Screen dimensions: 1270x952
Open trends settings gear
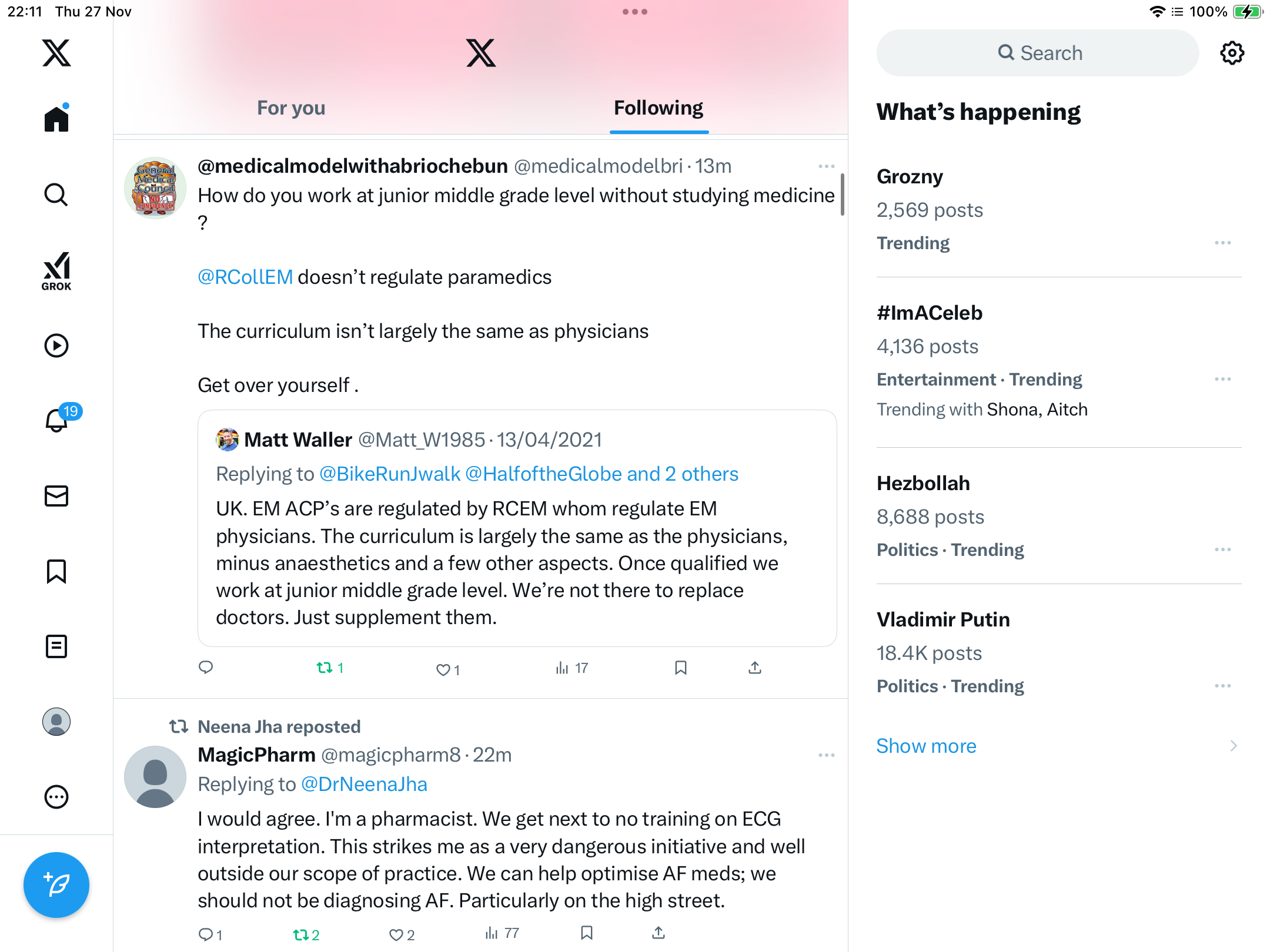coord(1232,53)
